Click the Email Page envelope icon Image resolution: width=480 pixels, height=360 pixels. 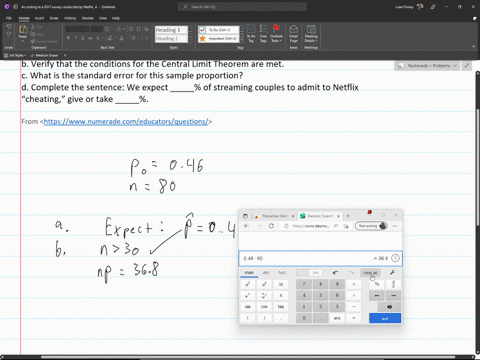point(293,29)
